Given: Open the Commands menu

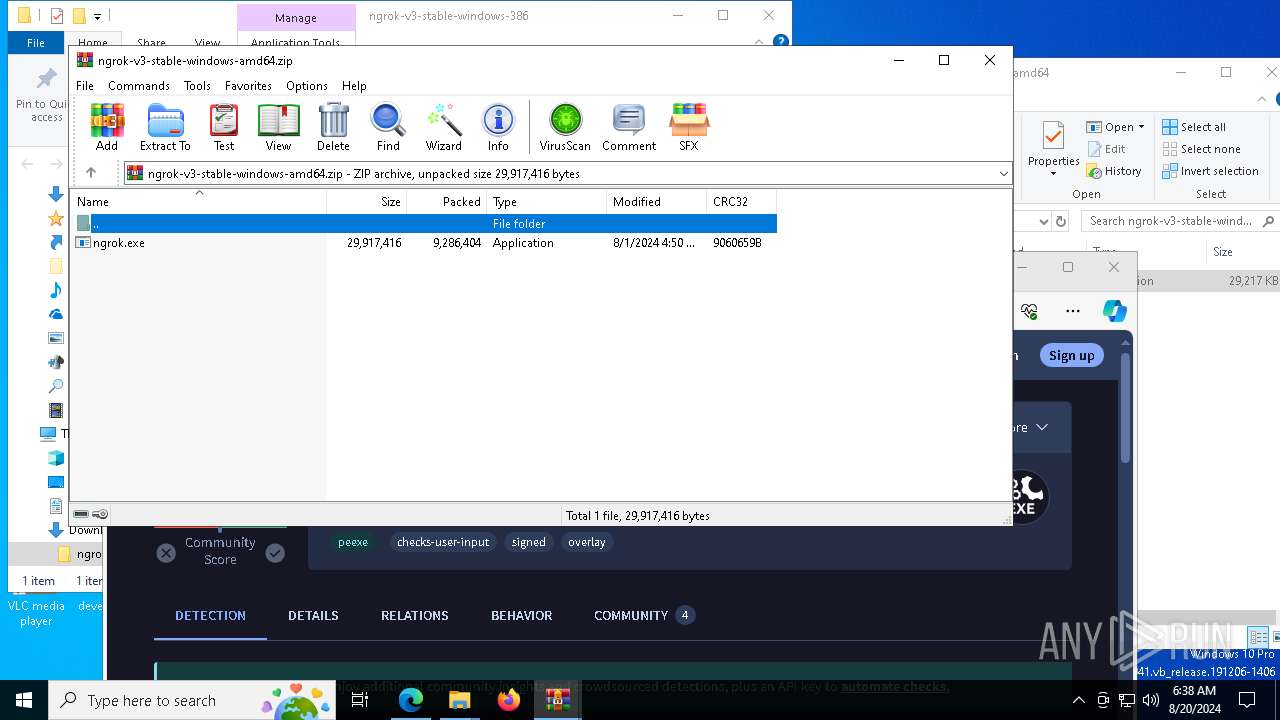Looking at the screenshot, I should 139,86.
